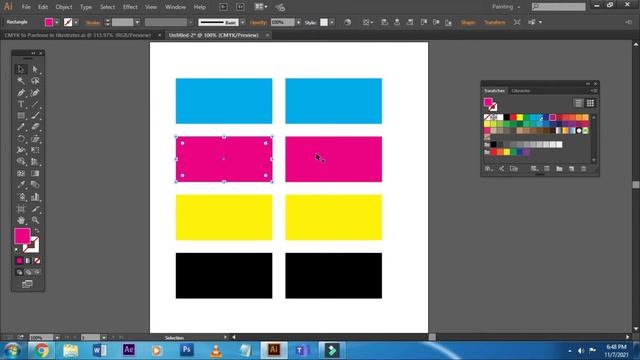Open the Arrange Documents dropdown
Screen dimensions: 640x360
coord(261,7)
